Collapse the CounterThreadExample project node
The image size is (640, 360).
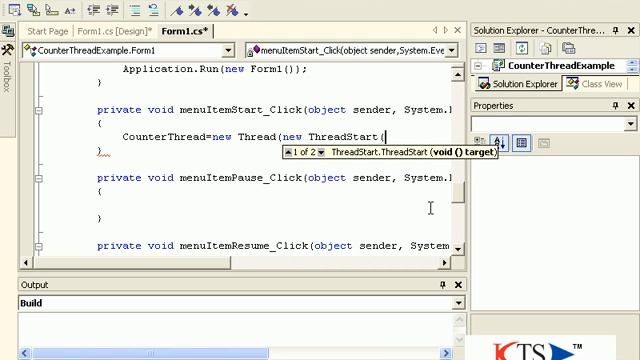[478, 66]
